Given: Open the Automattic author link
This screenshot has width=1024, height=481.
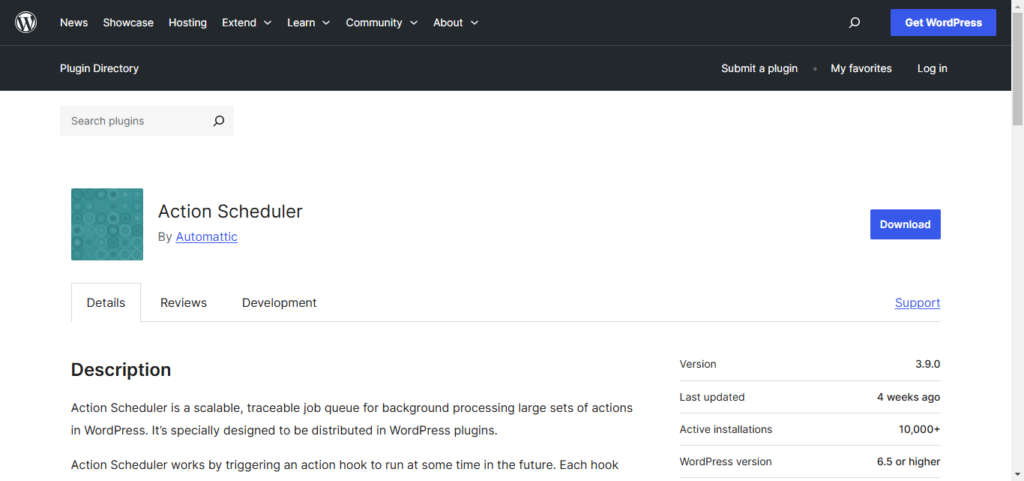Looking at the screenshot, I should pos(206,237).
